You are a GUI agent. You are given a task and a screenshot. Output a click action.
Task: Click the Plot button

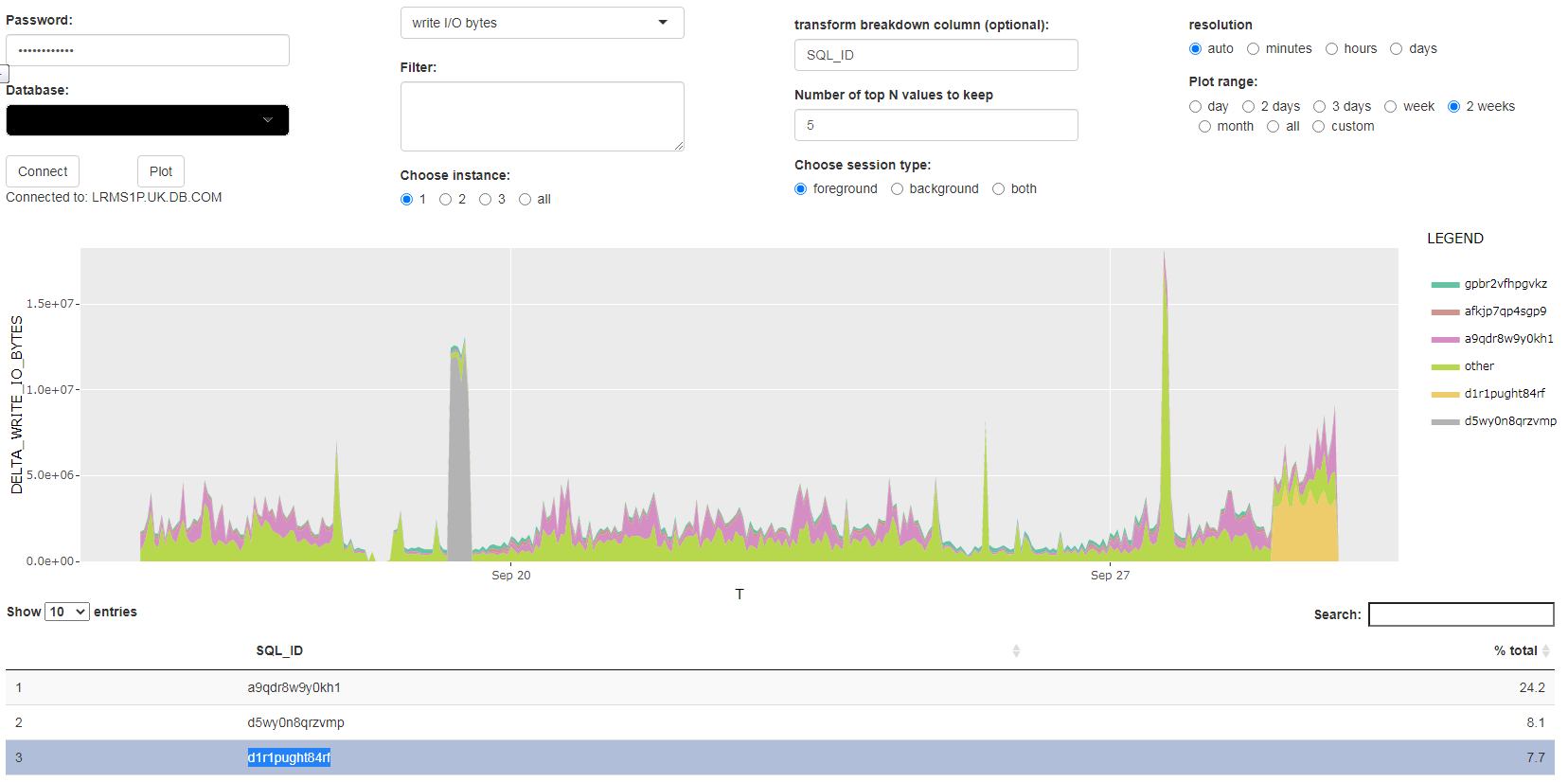tap(161, 171)
